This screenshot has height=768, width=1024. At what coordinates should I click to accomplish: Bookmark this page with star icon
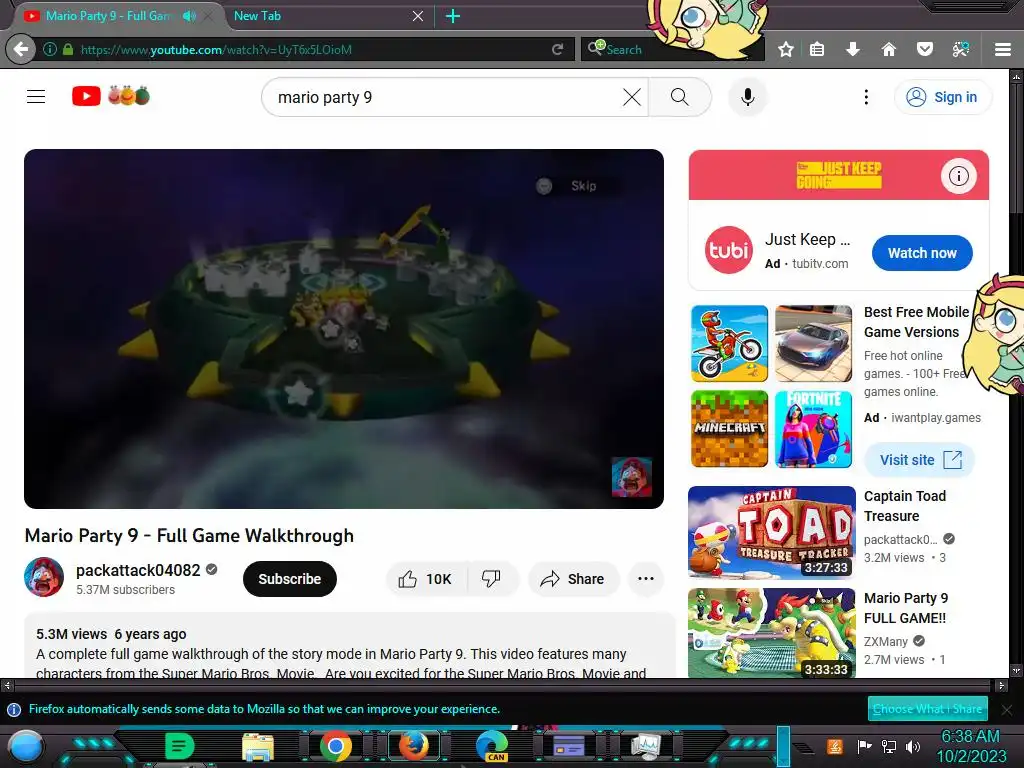tap(786, 49)
